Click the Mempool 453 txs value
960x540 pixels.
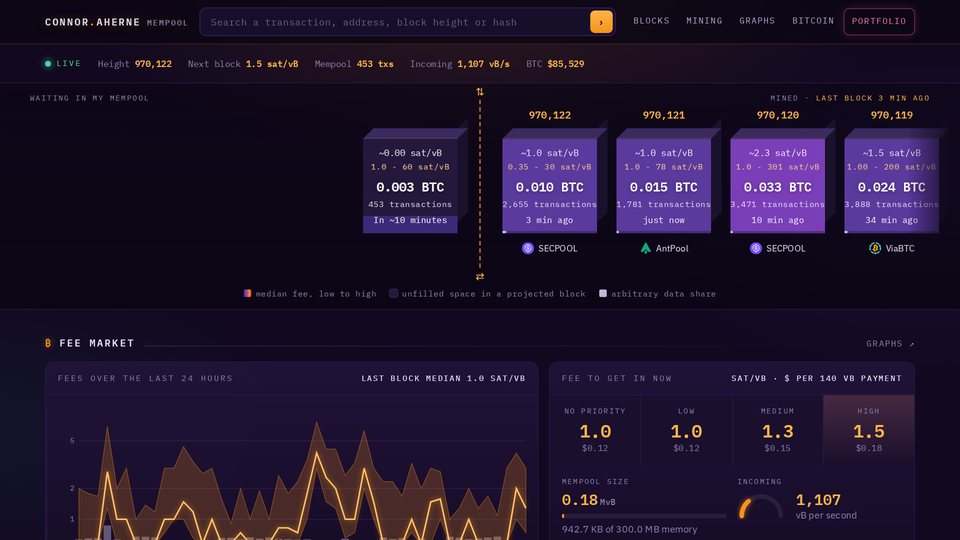[375, 64]
